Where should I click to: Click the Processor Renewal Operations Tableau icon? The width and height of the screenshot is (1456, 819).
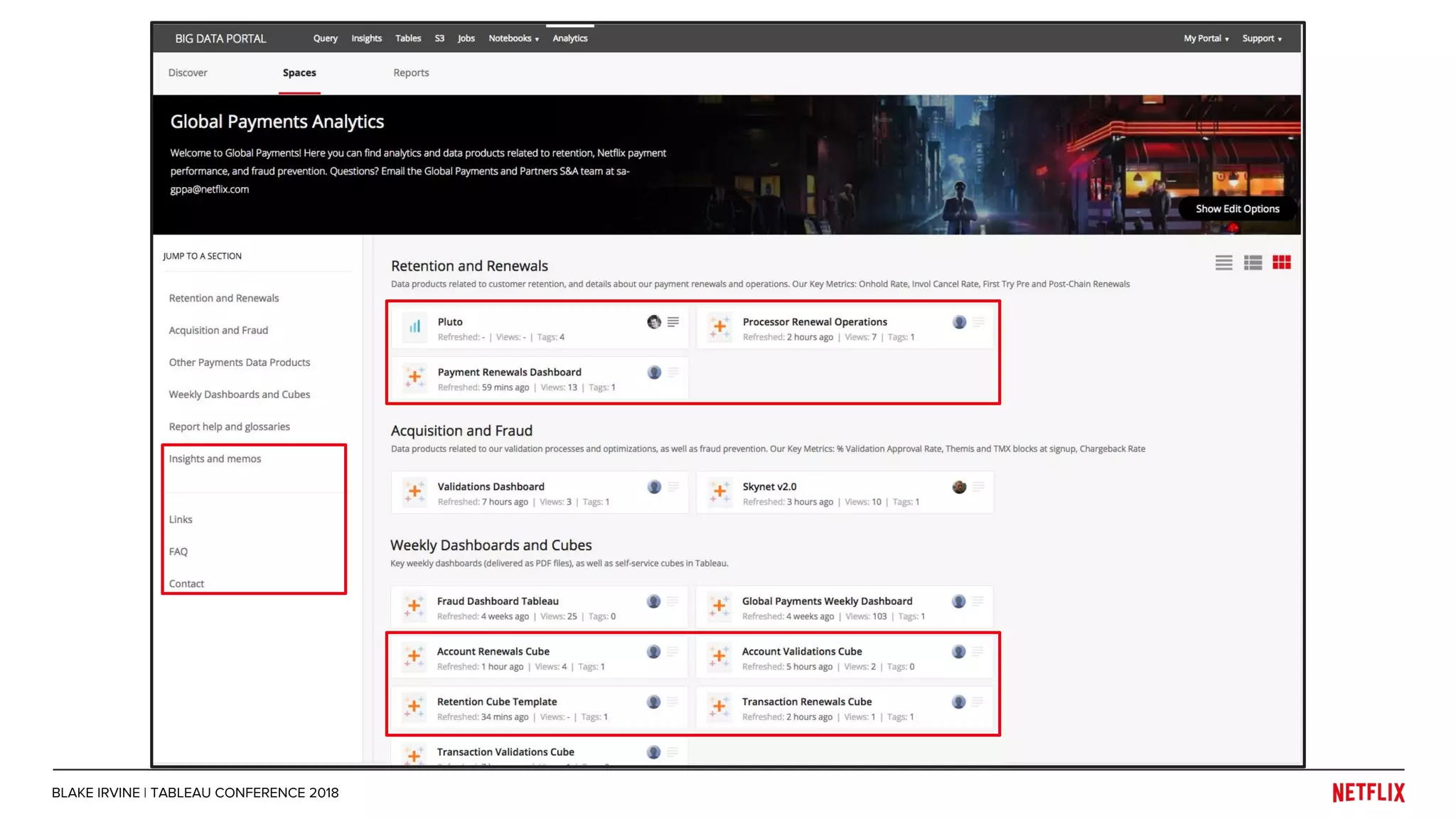click(x=719, y=328)
